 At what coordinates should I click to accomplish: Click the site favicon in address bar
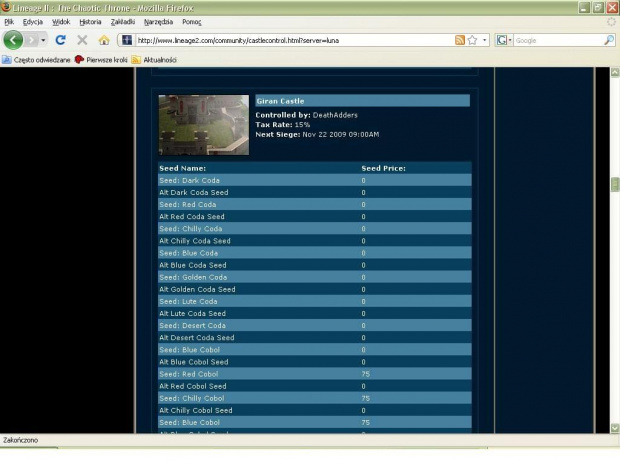(127, 40)
